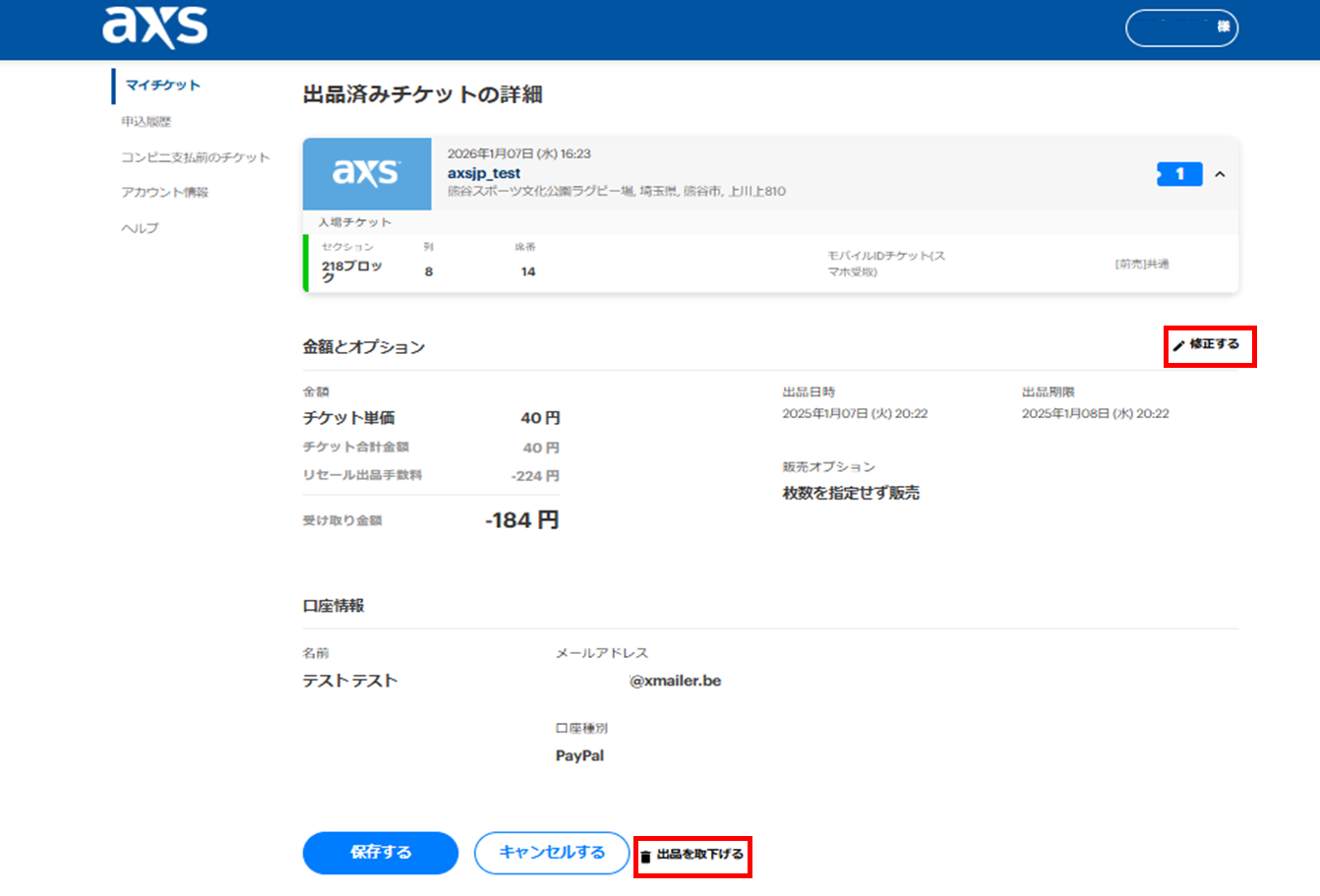Viewport: 1320px width, 896px height.
Task: Go to コンビニ支払前のチケット
Action: click(195, 157)
